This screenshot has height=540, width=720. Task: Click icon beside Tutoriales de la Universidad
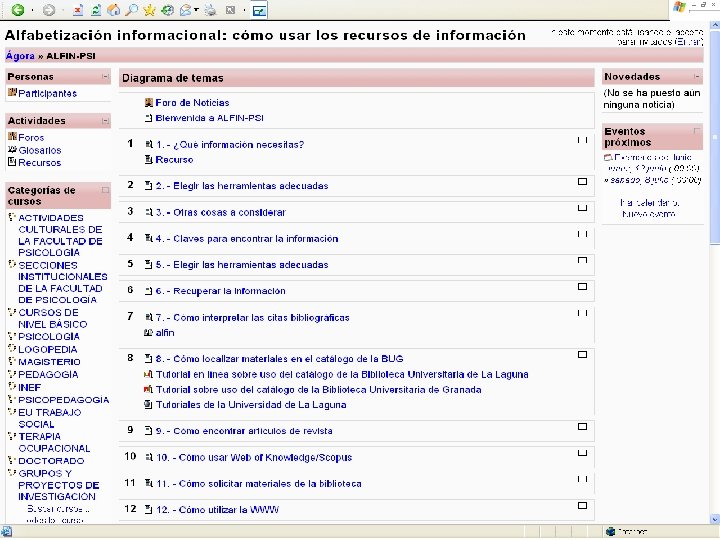[x=148, y=405]
